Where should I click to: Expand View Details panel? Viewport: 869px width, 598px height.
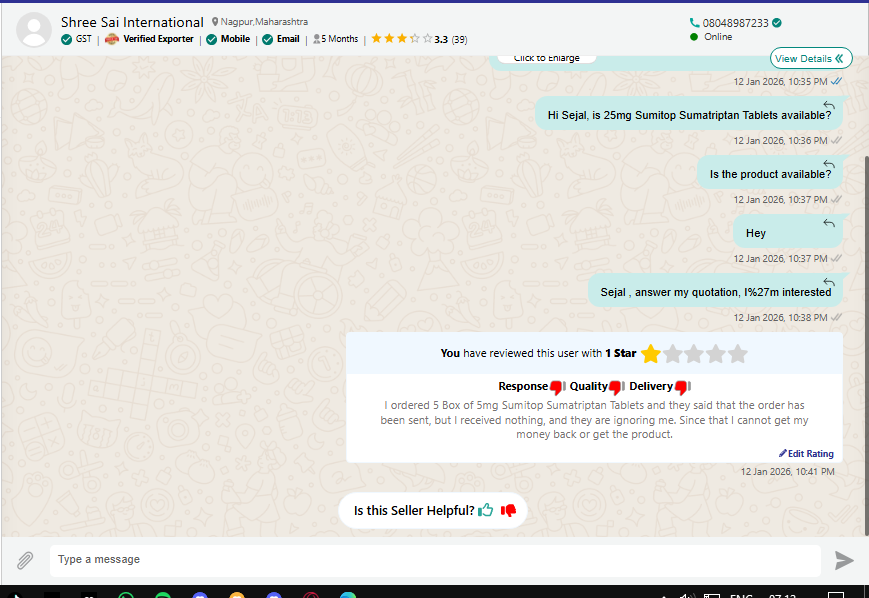pyautogui.click(x=811, y=58)
